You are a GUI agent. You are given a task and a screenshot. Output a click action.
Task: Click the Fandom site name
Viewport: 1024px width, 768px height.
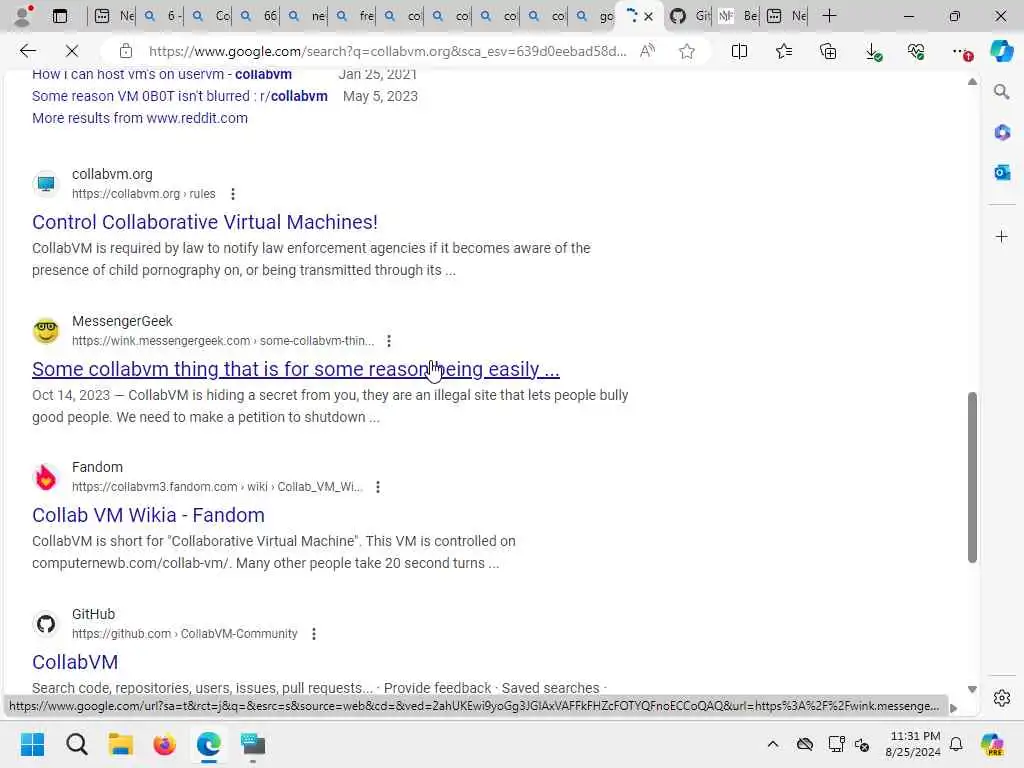97,468
